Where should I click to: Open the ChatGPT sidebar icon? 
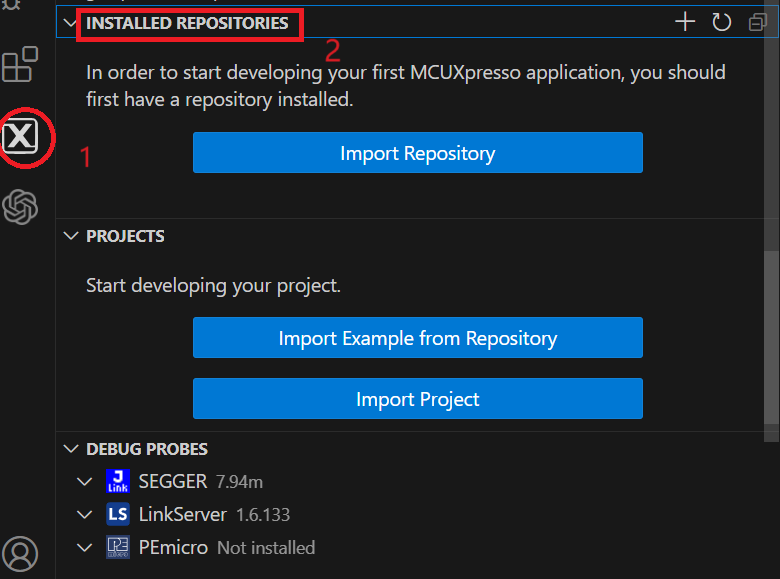coord(21,207)
